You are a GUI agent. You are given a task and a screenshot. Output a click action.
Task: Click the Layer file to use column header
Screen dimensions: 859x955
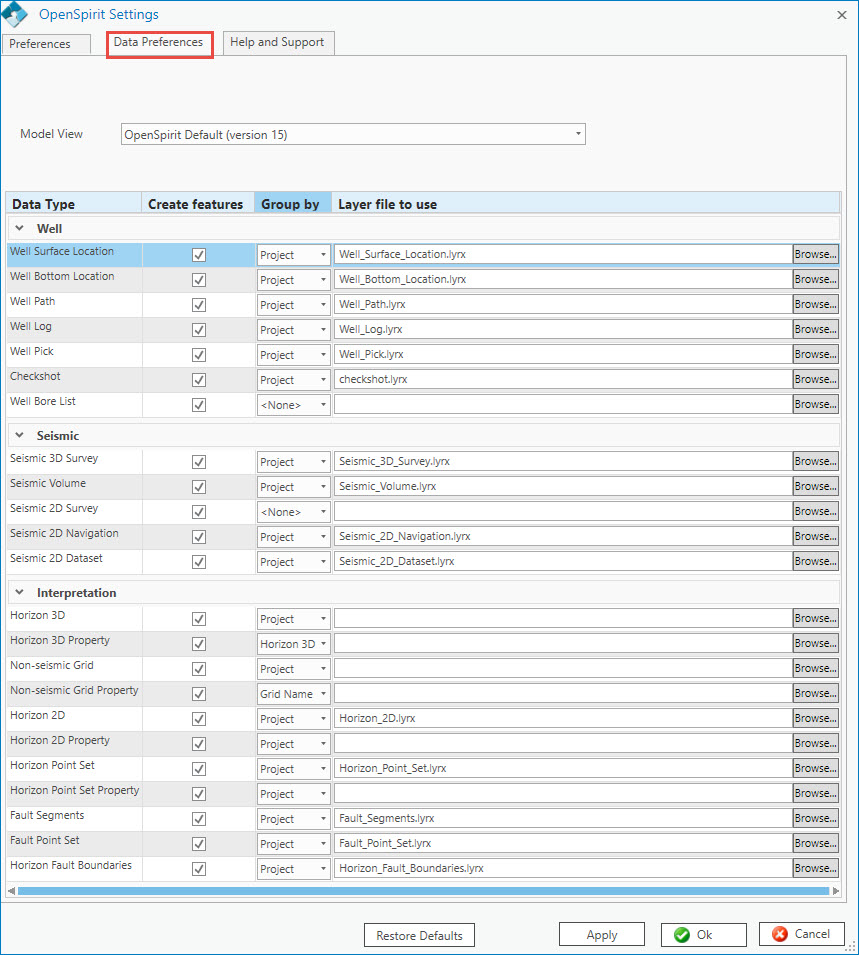[x=586, y=204]
